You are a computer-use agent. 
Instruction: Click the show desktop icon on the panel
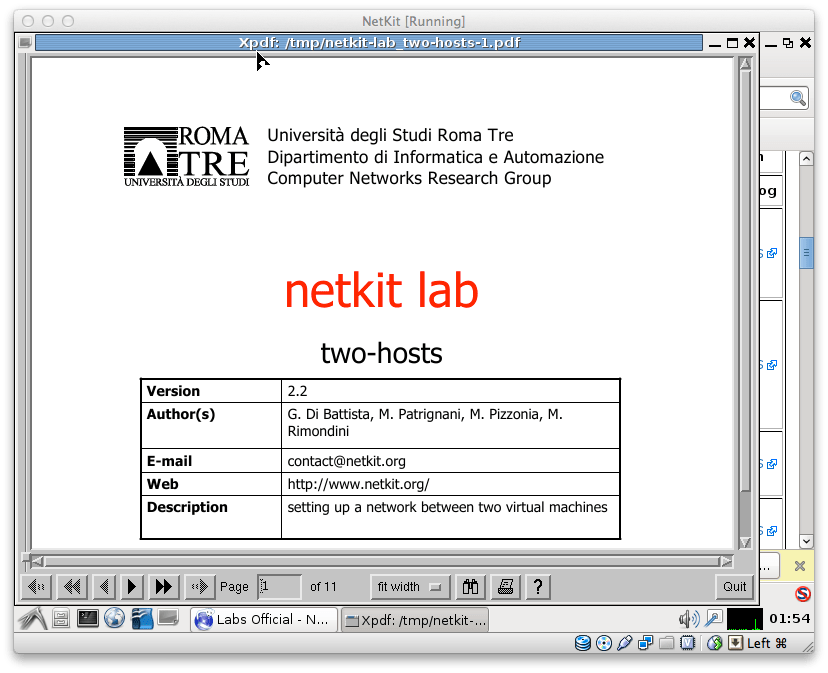tap(168, 618)
